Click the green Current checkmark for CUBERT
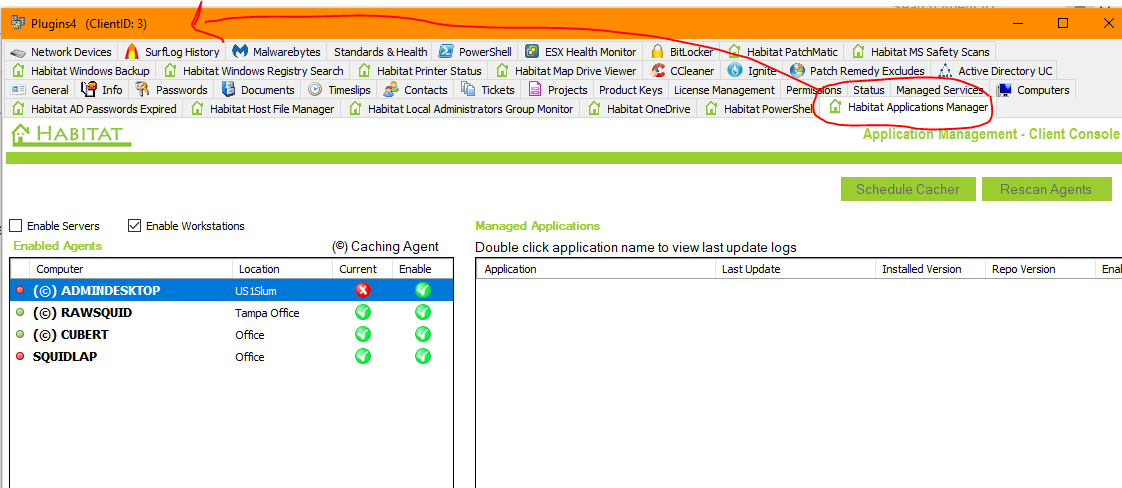The image size is (1122, 488). click(x=362, y=334)
